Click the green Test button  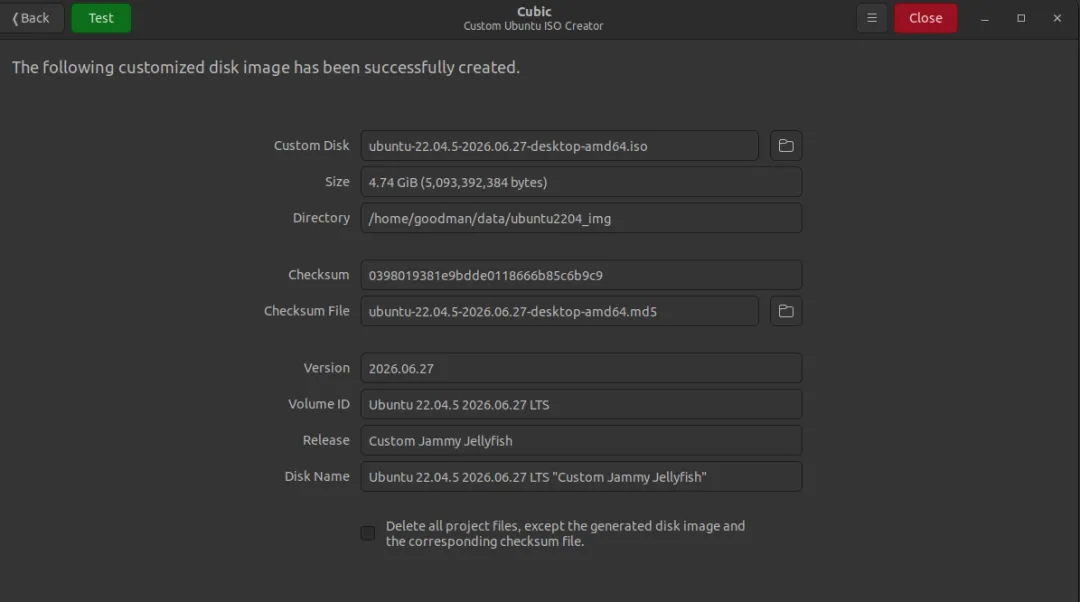(101, 19)
